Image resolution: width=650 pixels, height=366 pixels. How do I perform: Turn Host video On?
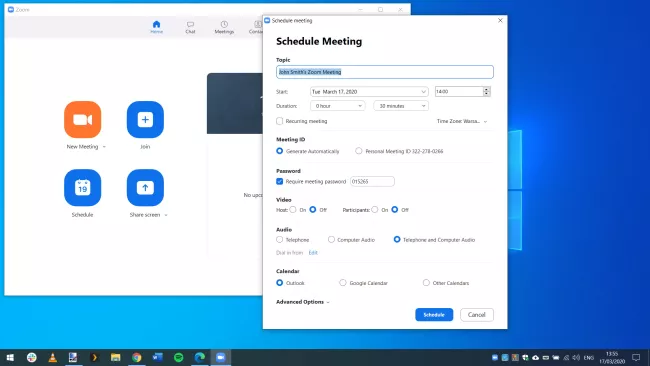[293, 210]
